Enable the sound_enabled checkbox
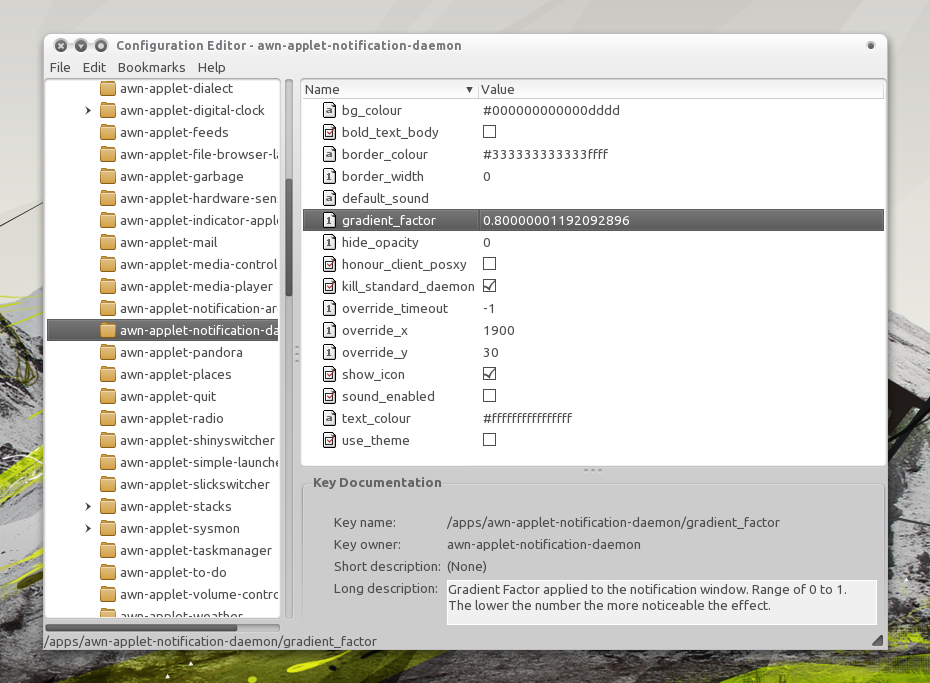Viewport: 930px width, 683px height. tap(489, 395)
